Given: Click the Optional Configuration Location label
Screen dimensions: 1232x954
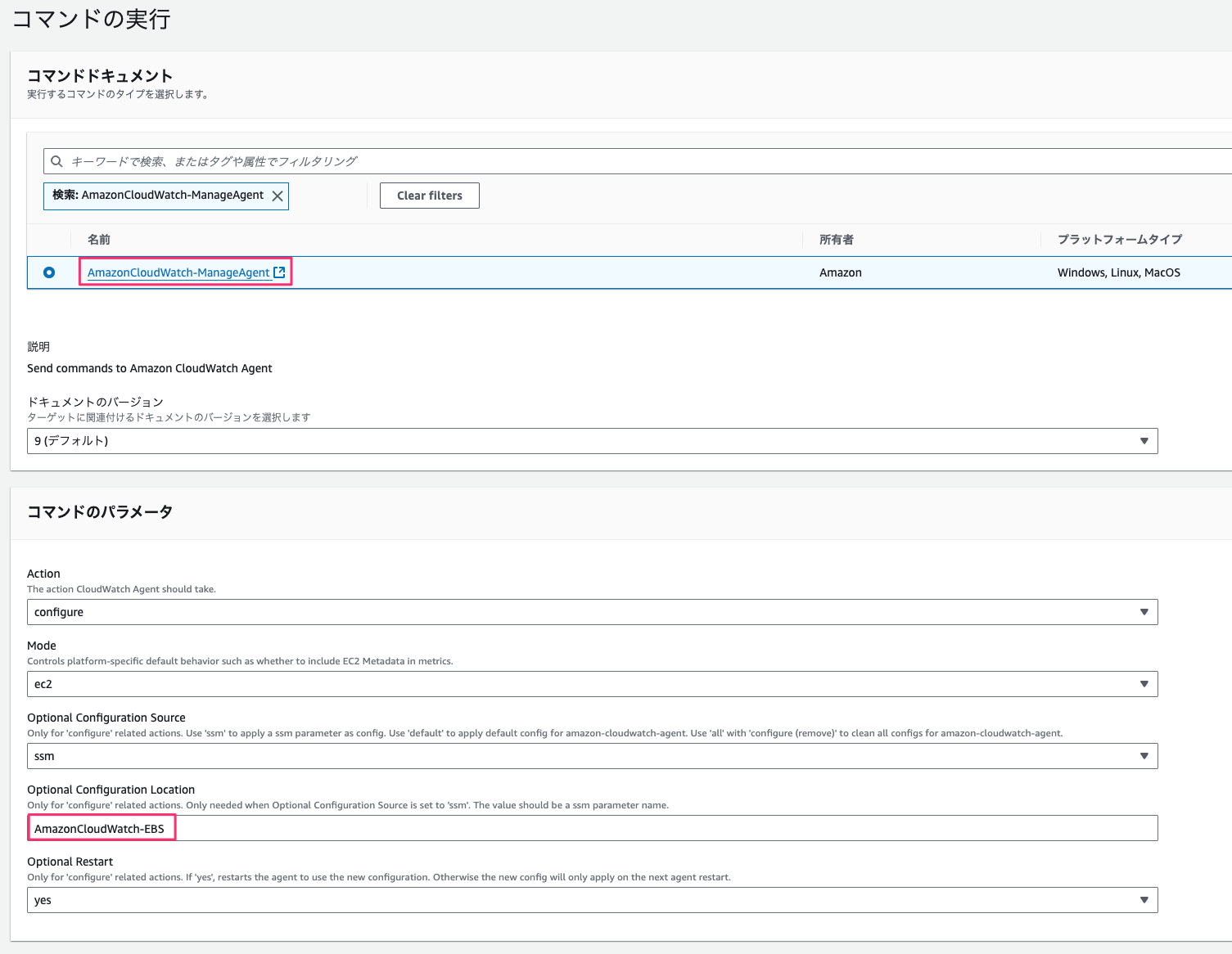Looking at the screenshot, I should (x=111, y=790).
